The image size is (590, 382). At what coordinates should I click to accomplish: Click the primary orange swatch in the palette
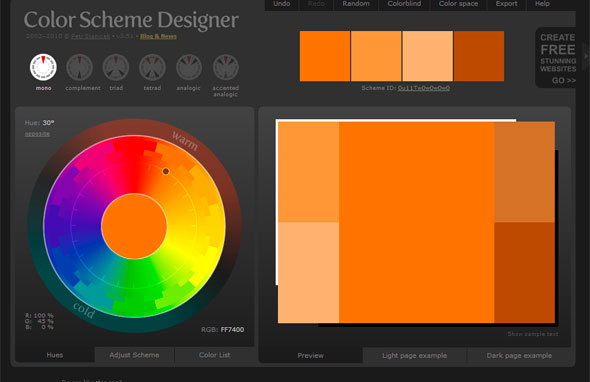coord(325,56)
